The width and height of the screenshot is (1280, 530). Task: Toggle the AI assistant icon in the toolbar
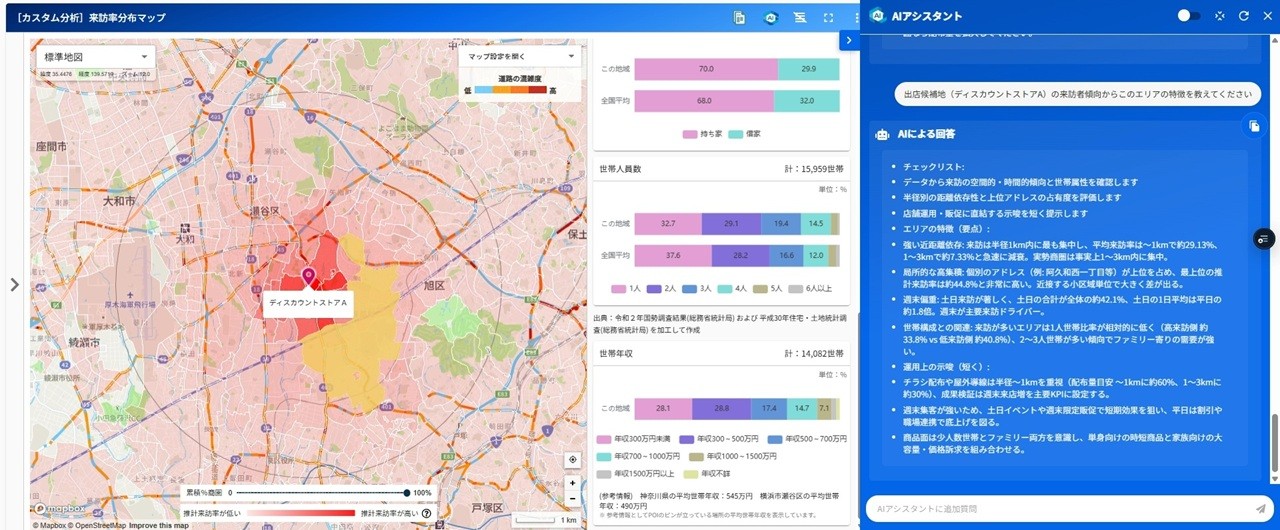(x=770, y=17)
